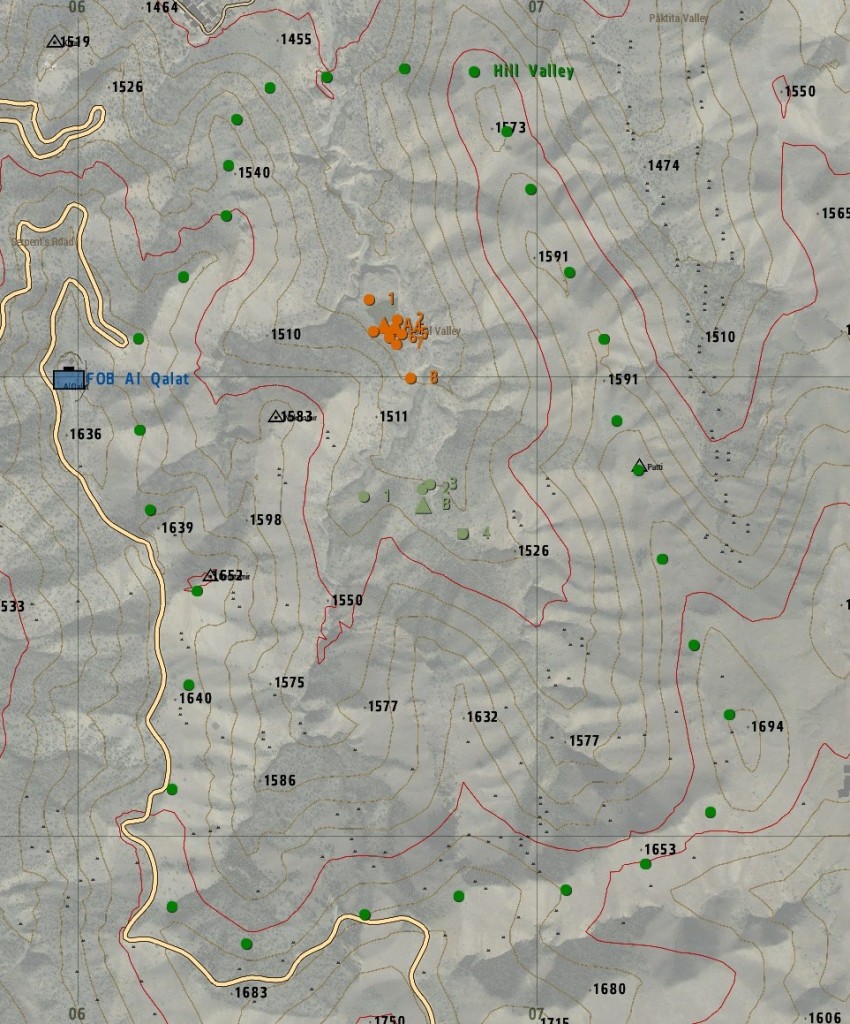Click the blue FOB Al Qalat base marker
850x1024 pixels.
click(x=67, y=377)
